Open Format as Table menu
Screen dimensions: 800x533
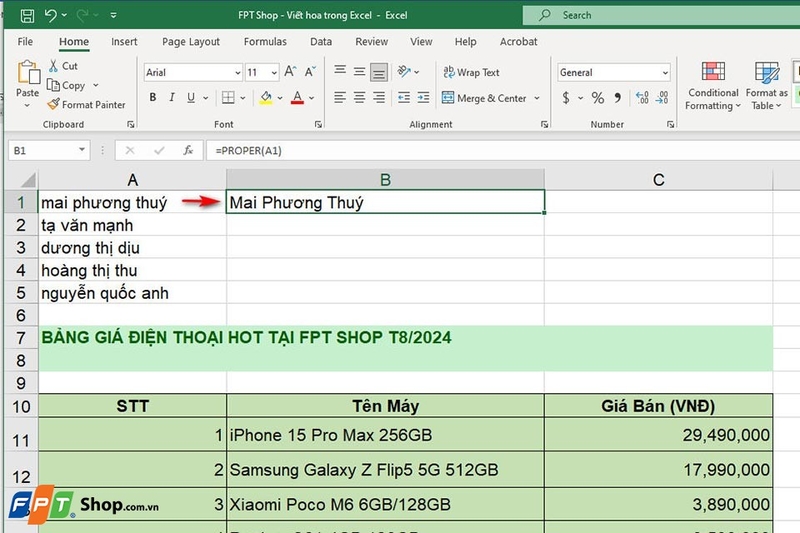coord(766,85)
